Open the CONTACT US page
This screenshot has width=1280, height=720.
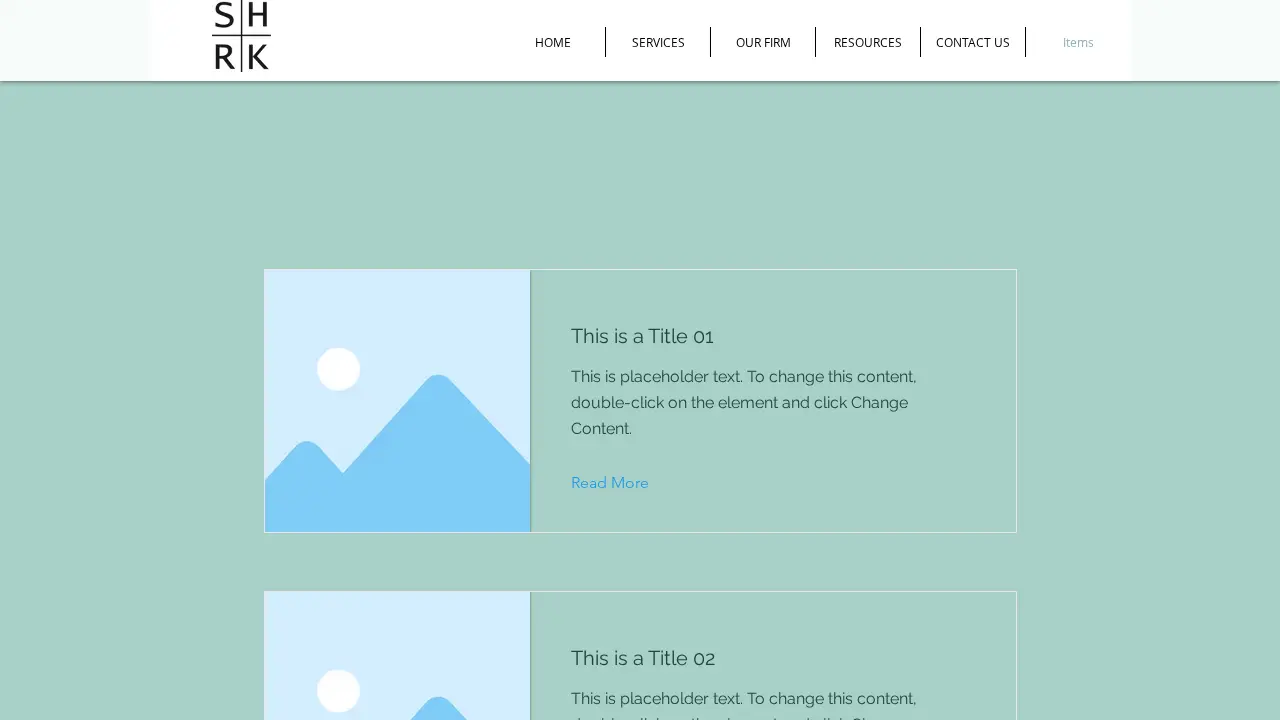pyautogui.click(x=973, y=42)
